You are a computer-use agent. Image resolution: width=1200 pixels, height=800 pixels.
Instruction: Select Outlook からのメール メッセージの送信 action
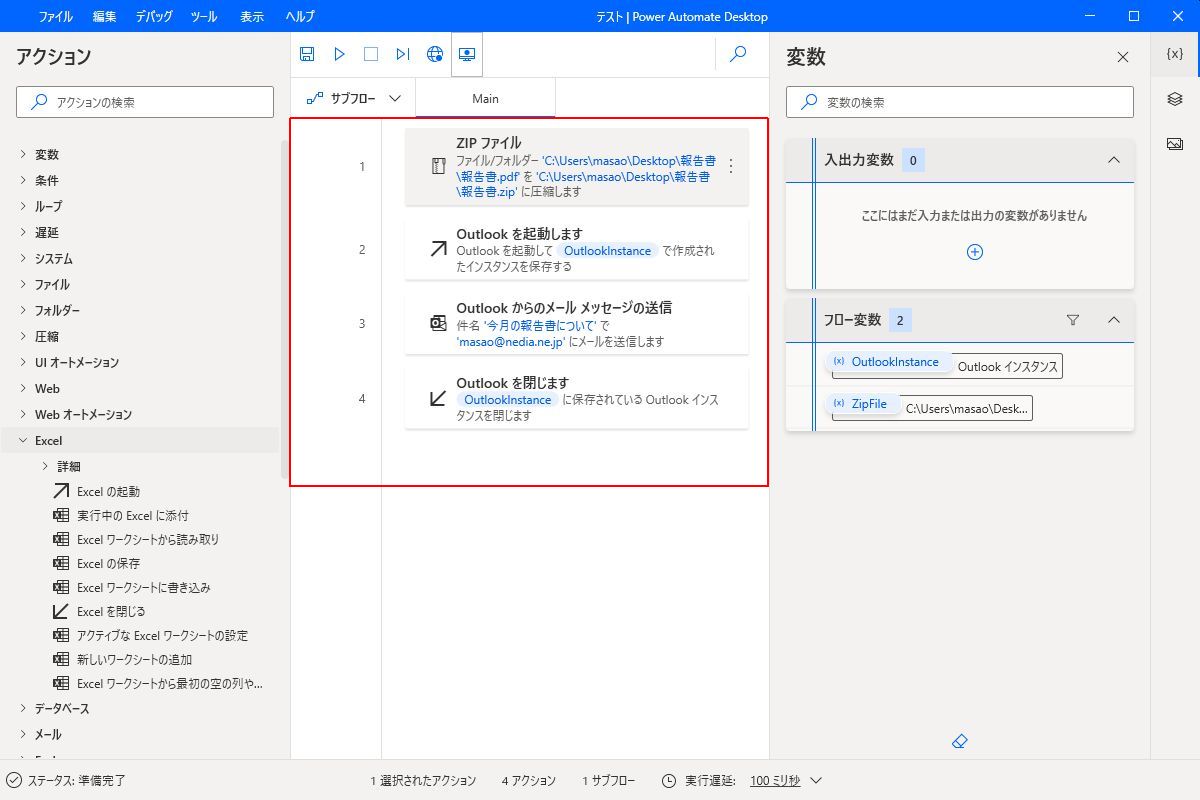pyautogui.click(x=576, y=324)
